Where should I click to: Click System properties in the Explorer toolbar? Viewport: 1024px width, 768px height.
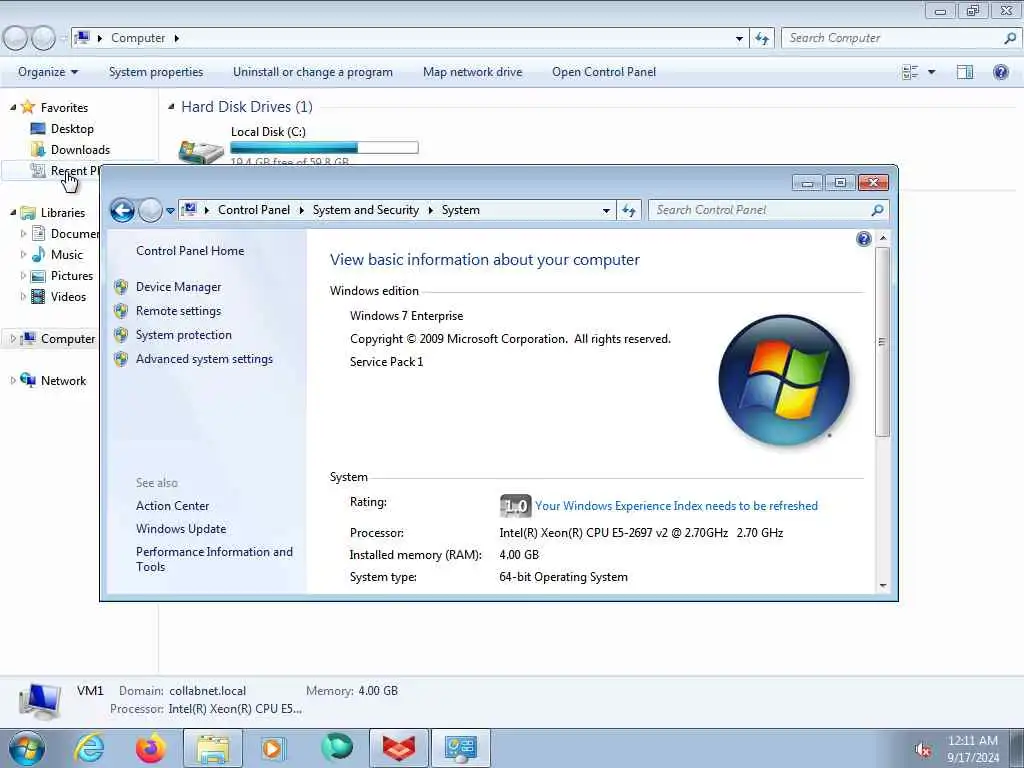click(x=155, y=72)
